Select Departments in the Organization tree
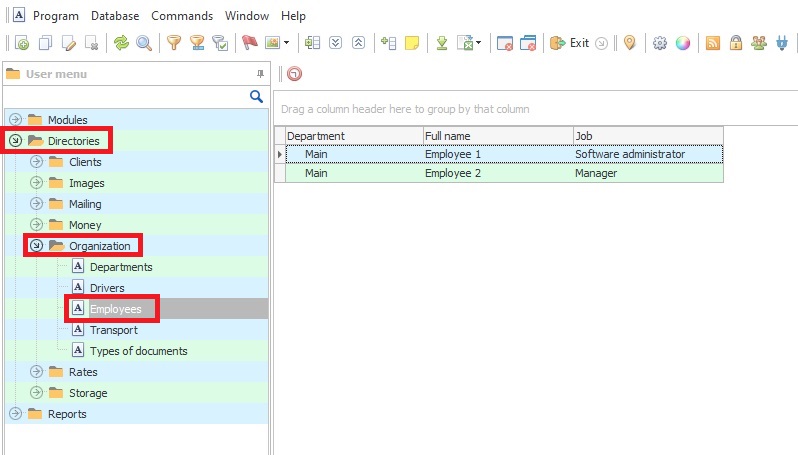The height and width of the screenshot is (455, 798). [x=120, y=267]
